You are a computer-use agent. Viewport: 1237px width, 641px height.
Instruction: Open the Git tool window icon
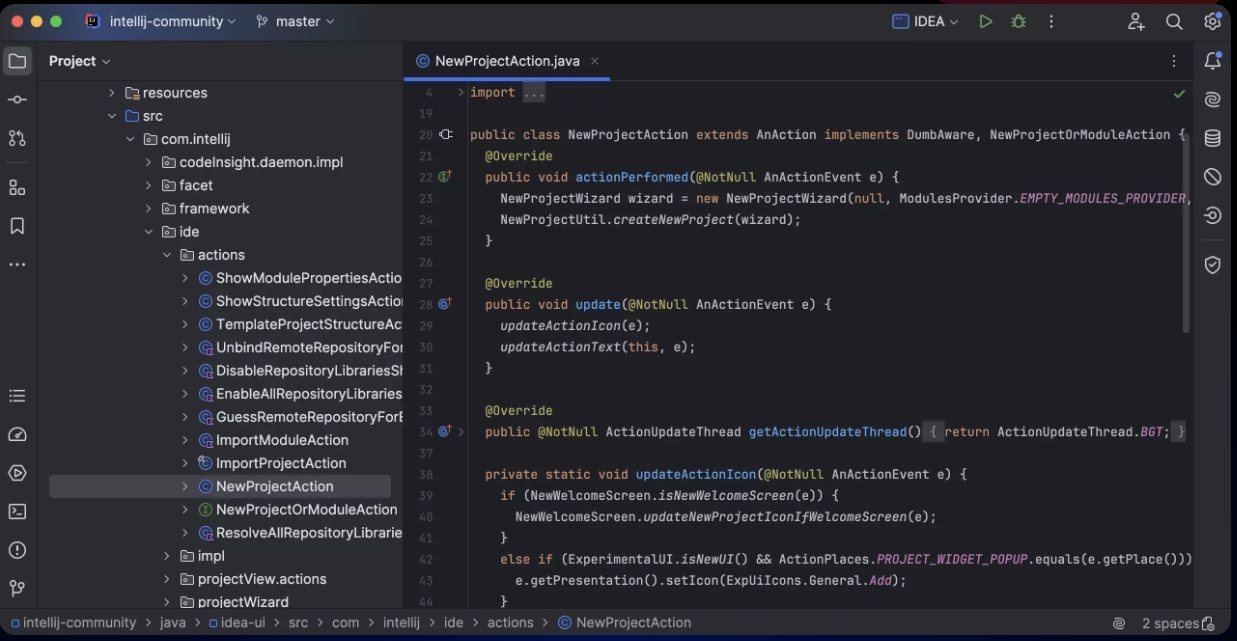click(x=17, y=588)
